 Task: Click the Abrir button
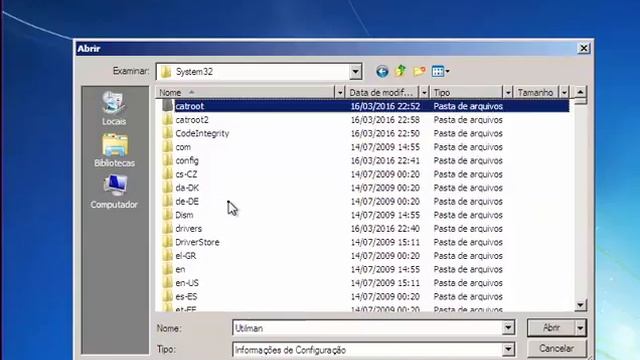tap(551, 328)
